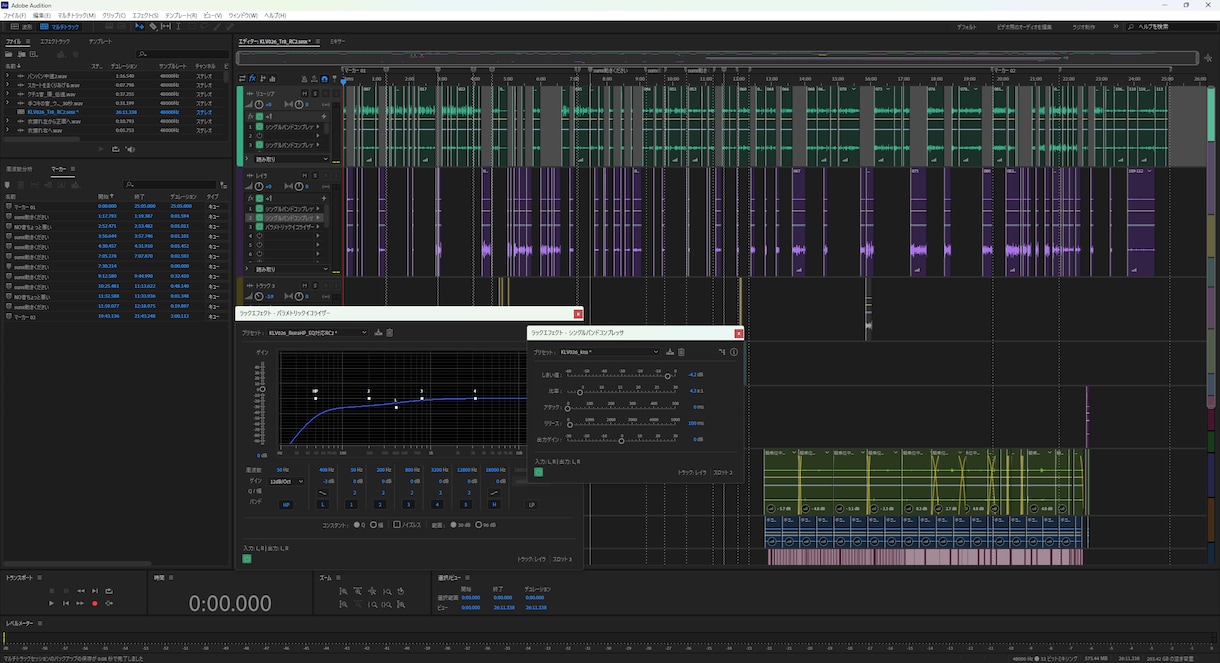Expand レイラ slot 1 effect menu arrow
This screenshot has height=663, width=1220.
318,209
